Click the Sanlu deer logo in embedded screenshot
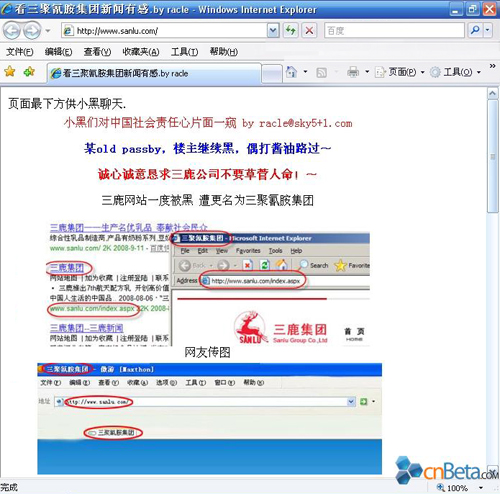The image size is (500, 494). (x=250, y=327)
